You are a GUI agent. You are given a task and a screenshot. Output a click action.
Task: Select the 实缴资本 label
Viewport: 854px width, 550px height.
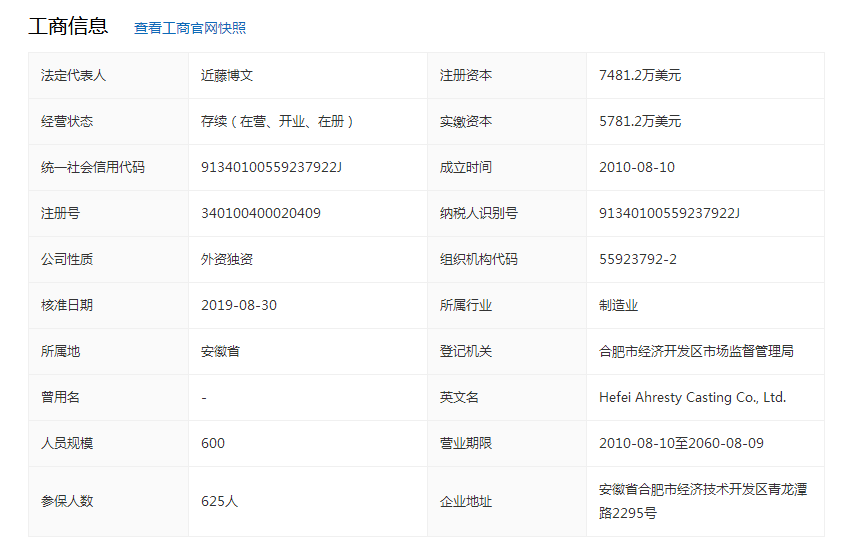[466, 121]
